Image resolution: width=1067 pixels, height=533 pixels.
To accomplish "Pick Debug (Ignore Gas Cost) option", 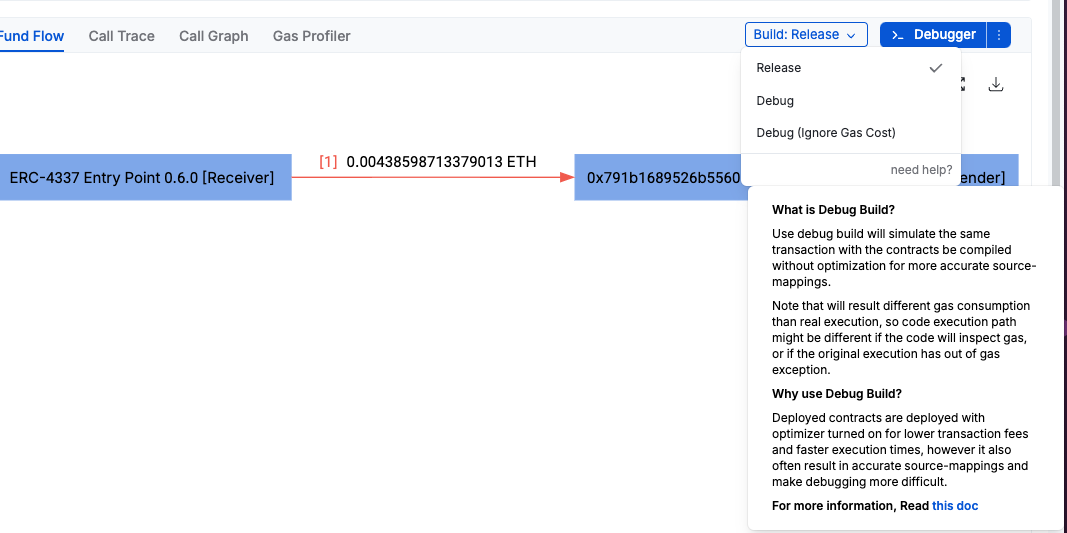I will pos(826,133).
